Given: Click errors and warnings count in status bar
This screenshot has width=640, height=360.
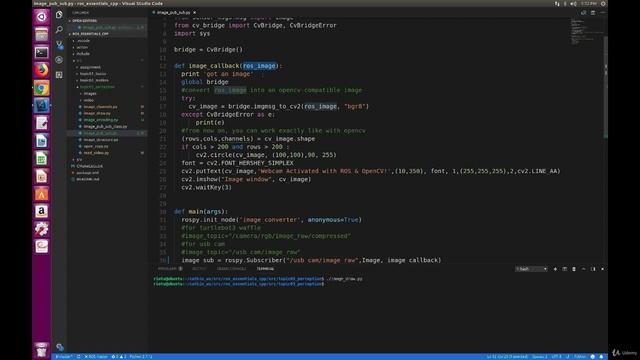Looking at the screenshot, I should point(119,357).
